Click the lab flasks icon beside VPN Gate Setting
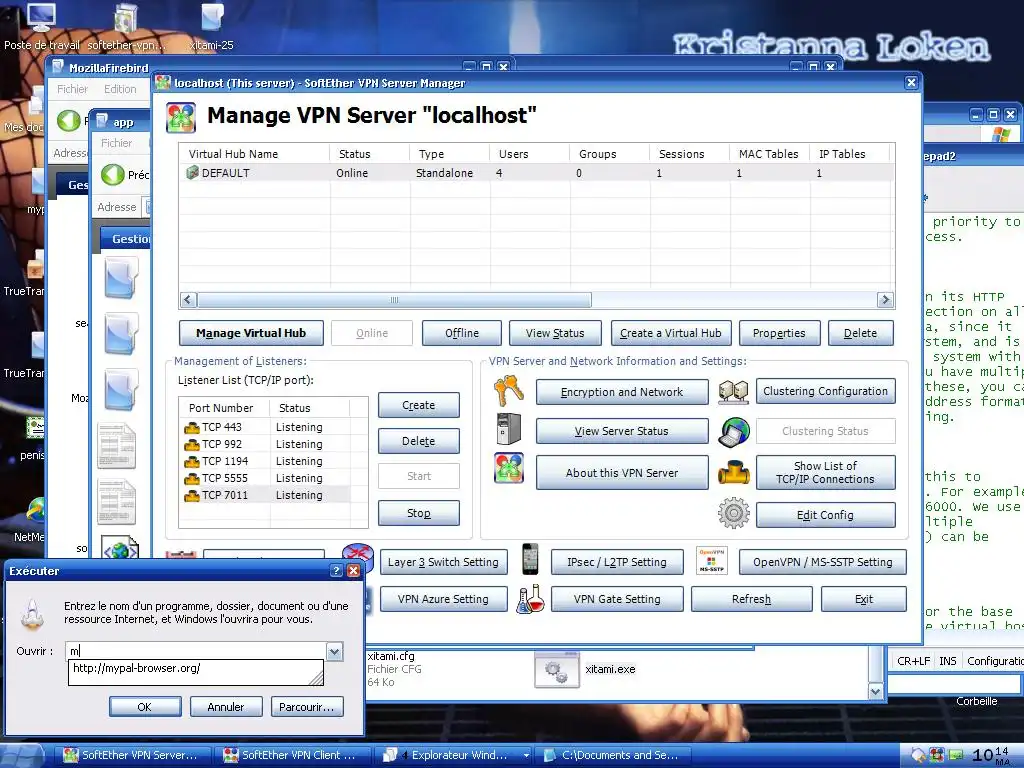Viewport: 1024px width, 768px height. click(x=530, y=599)
